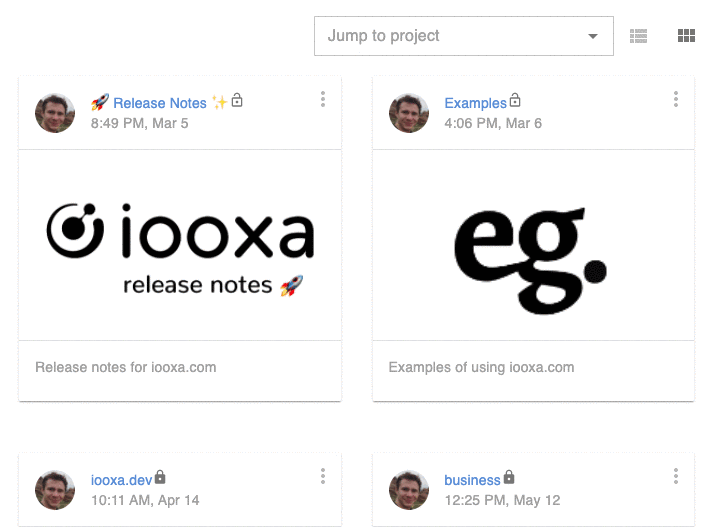Open the Examples project link
Screen dimensions: 724x527
476,103
